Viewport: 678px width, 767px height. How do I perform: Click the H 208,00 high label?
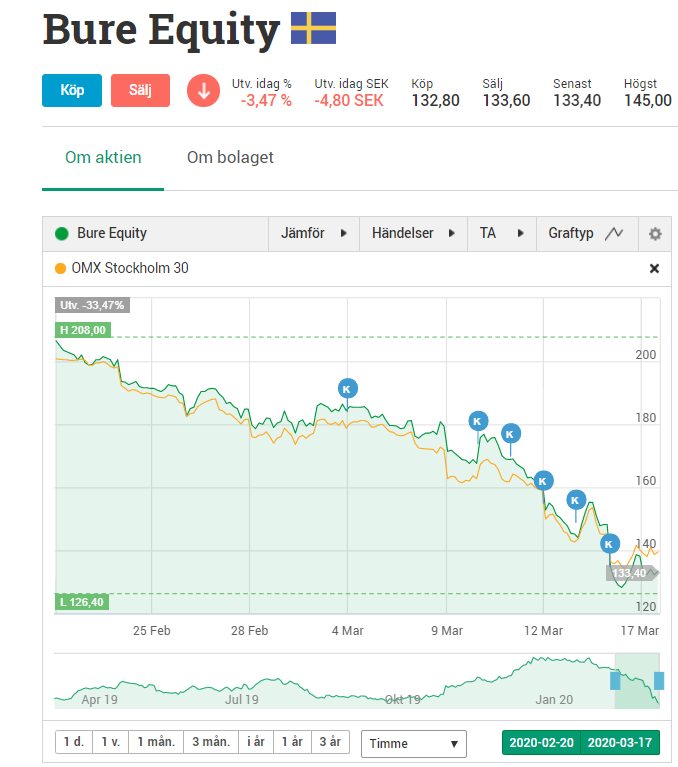pyautogui.click(x=83, y=330)
